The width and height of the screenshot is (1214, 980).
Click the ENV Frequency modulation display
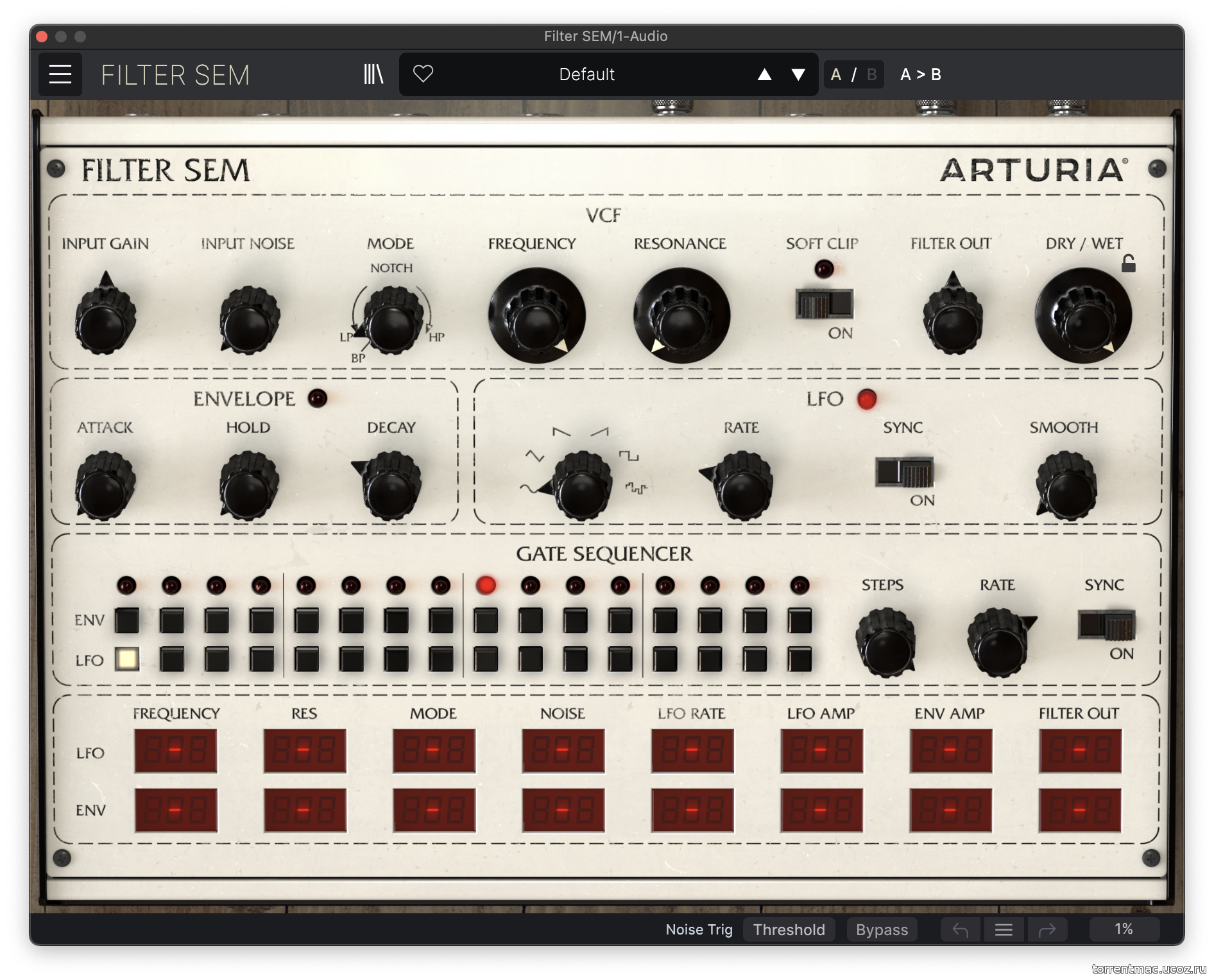(175, 809)
